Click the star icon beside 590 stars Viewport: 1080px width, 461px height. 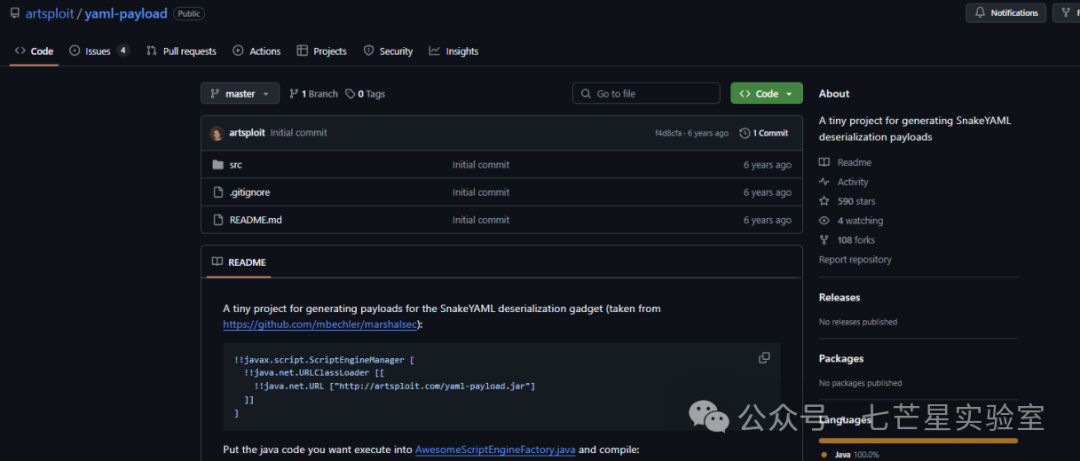pos(824,201)
